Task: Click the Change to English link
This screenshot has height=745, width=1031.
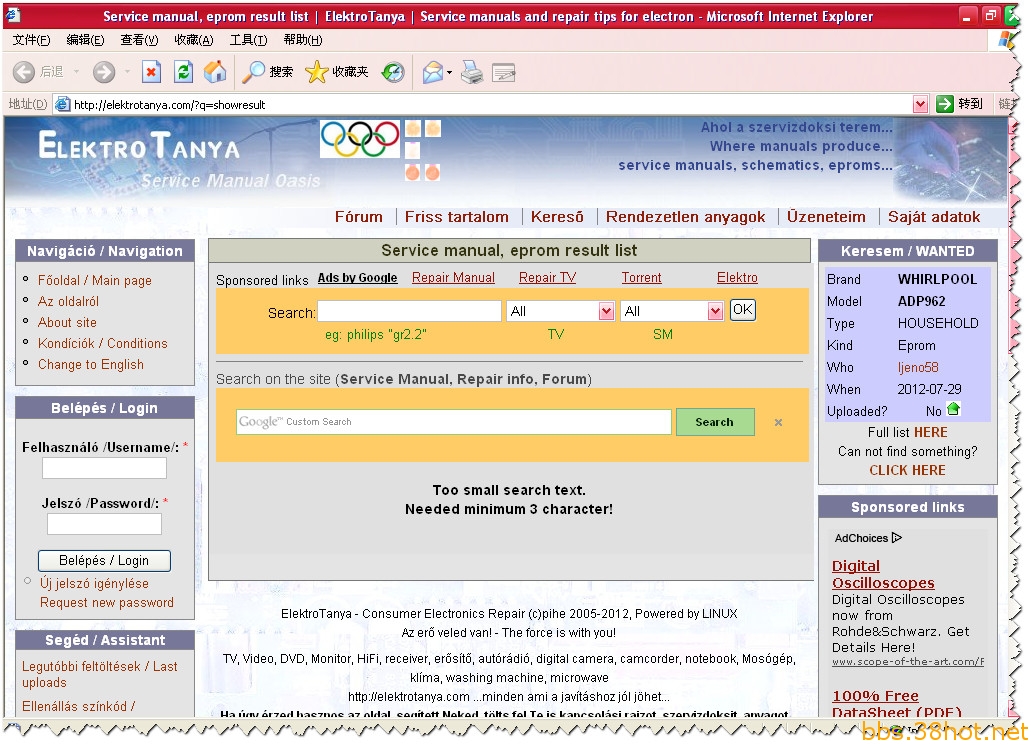Action: pos(91,364)
